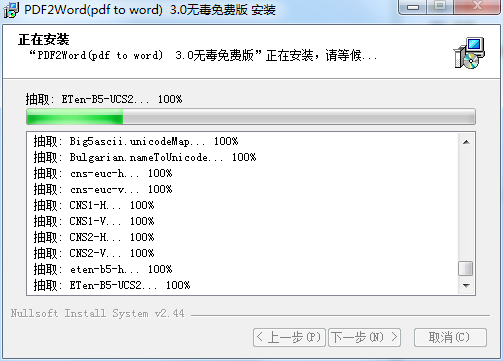Click the disabled maximize button
Screen dimensions: 503x361
point(440,7)
